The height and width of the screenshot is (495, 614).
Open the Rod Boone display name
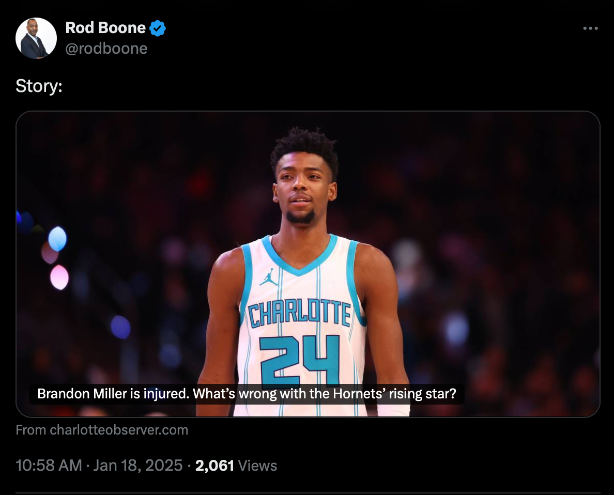tap(105, 28)
